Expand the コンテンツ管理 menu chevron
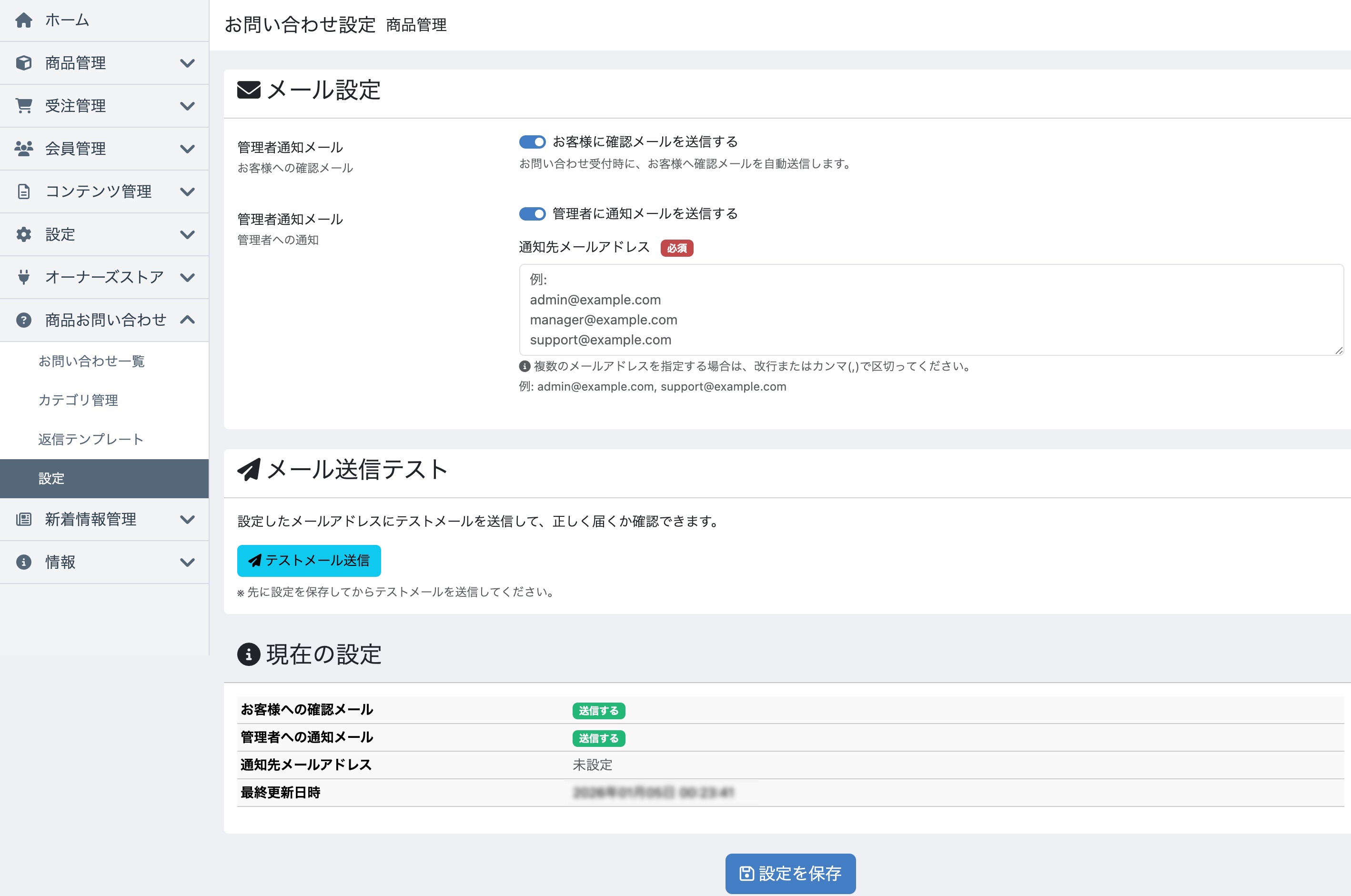Viewport: 1351px width, 896px height. pyautogui.click(x=187, y=192)
